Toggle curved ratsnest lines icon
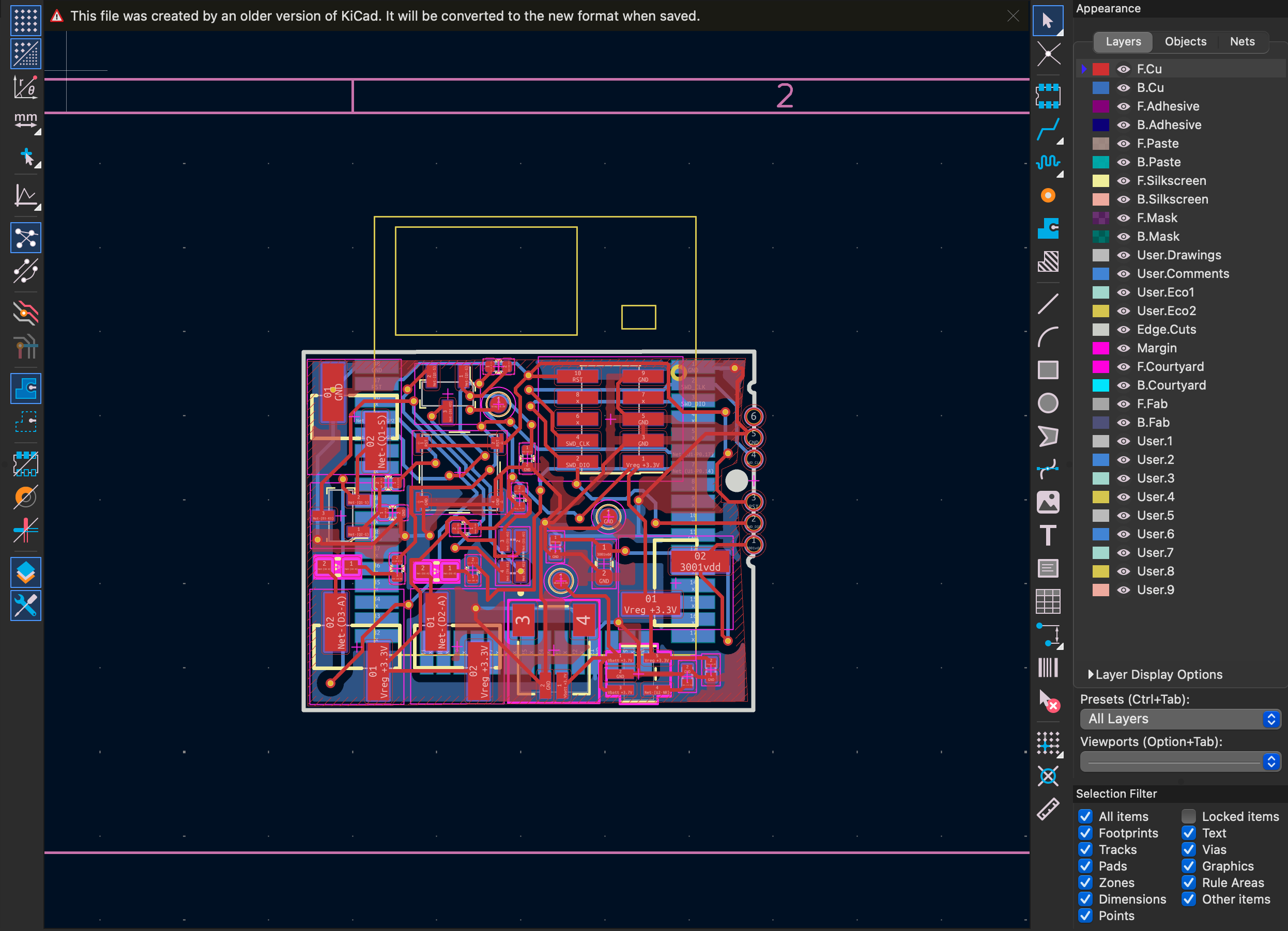Screen dimensions: 1288x931 [x=25, y=271]
